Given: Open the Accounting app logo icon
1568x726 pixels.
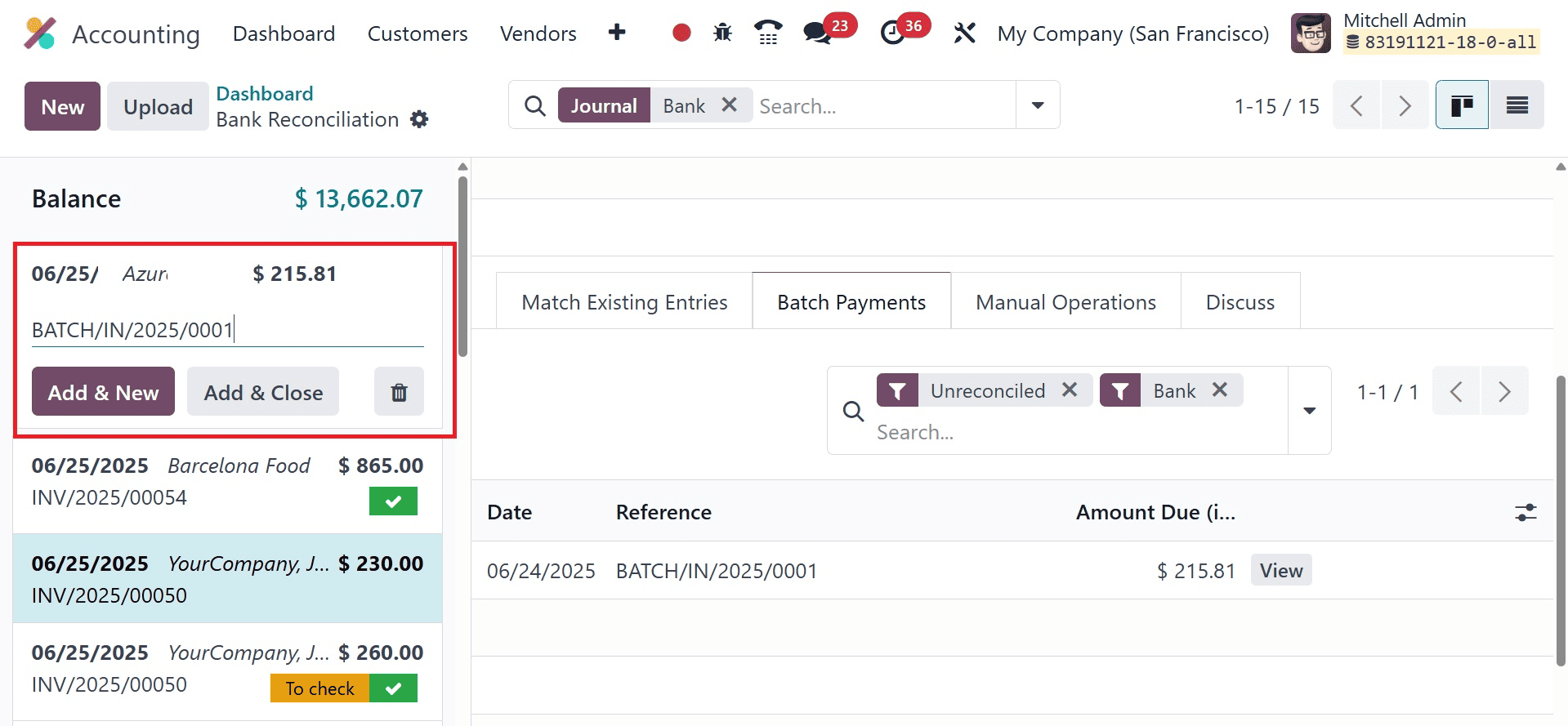Looking at the screenshot, I should point(39,33).
